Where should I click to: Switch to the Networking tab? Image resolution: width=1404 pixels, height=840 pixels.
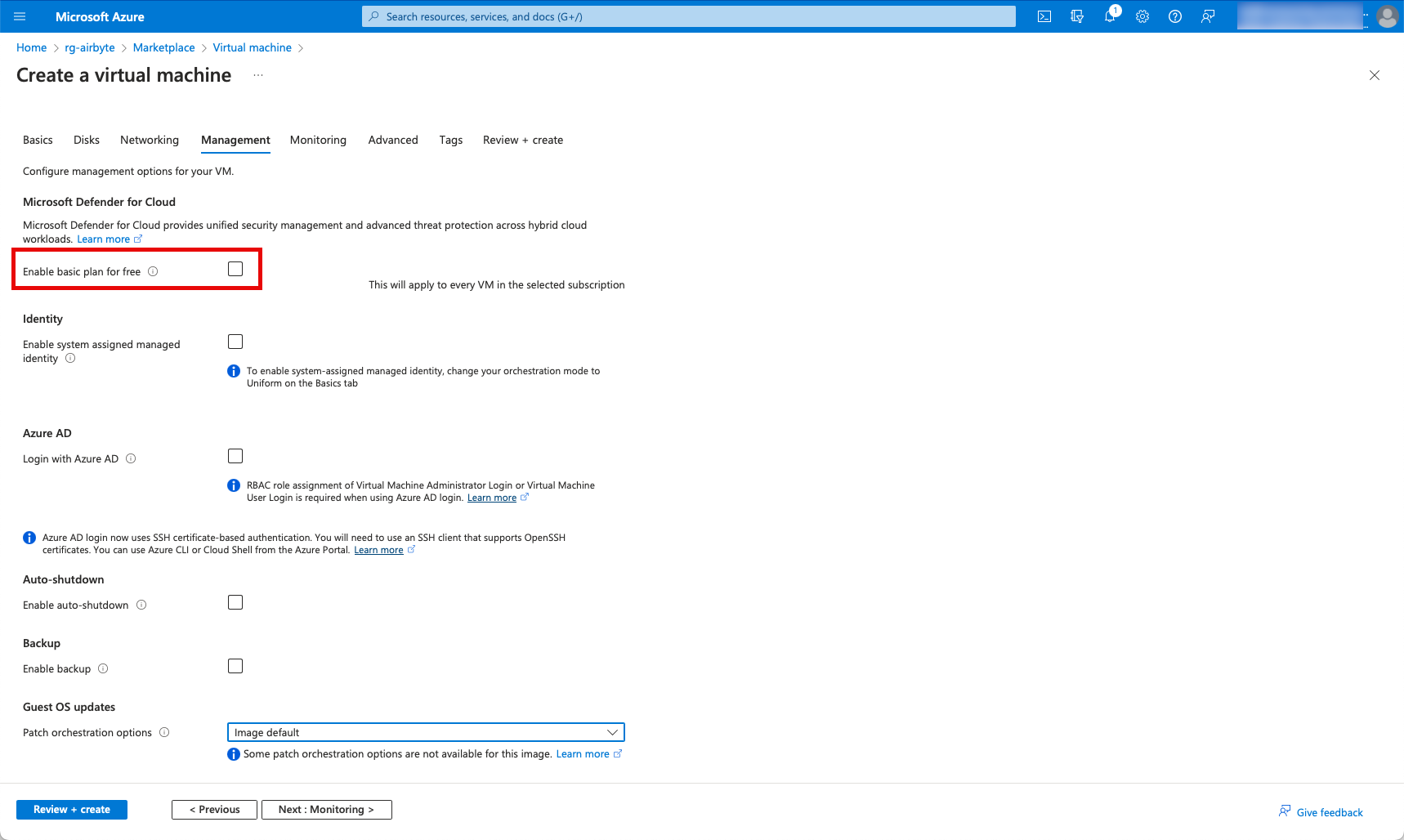(149, 140)
